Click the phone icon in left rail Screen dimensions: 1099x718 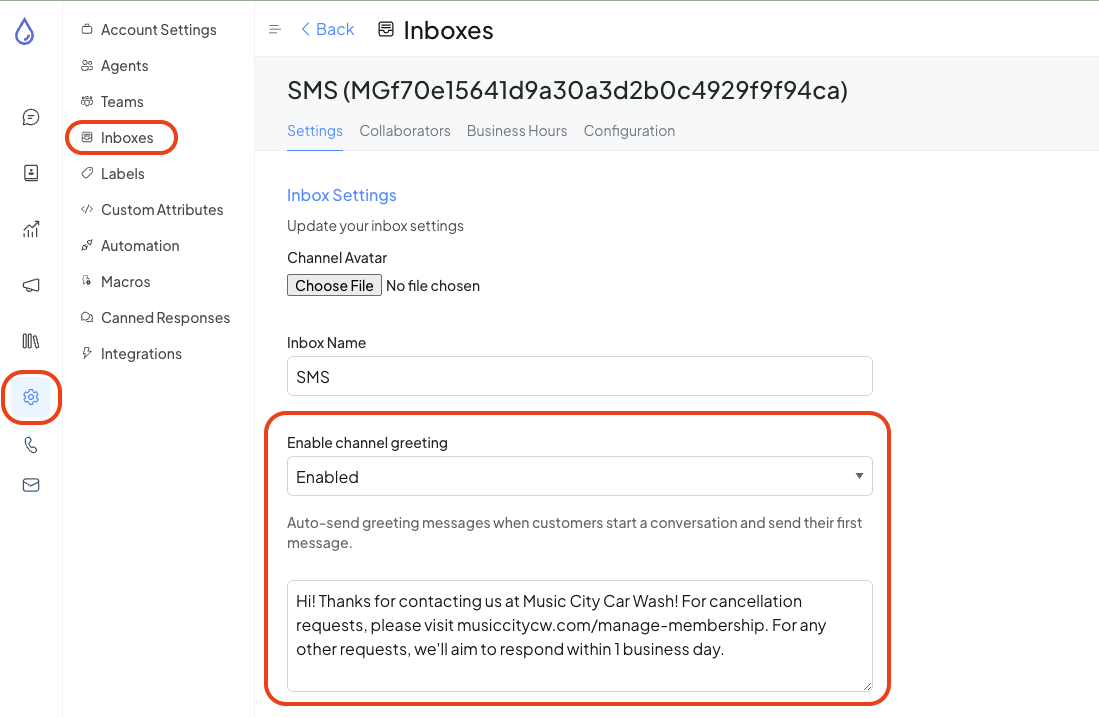point(31,445)
